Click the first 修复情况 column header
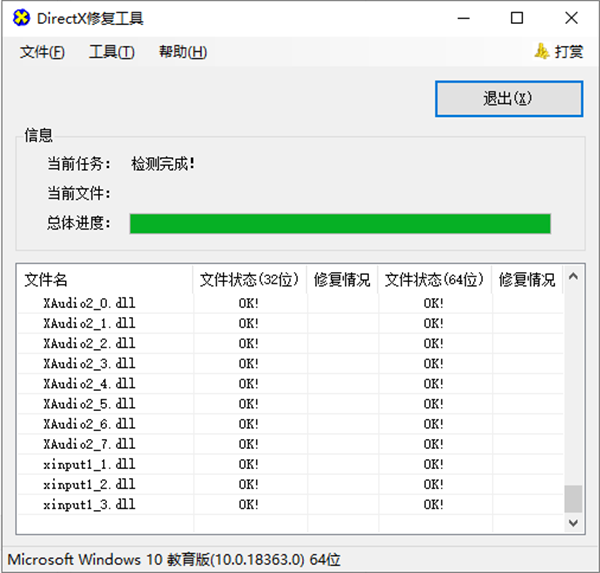This screenshot has height=573, width=600. (342, 280)
